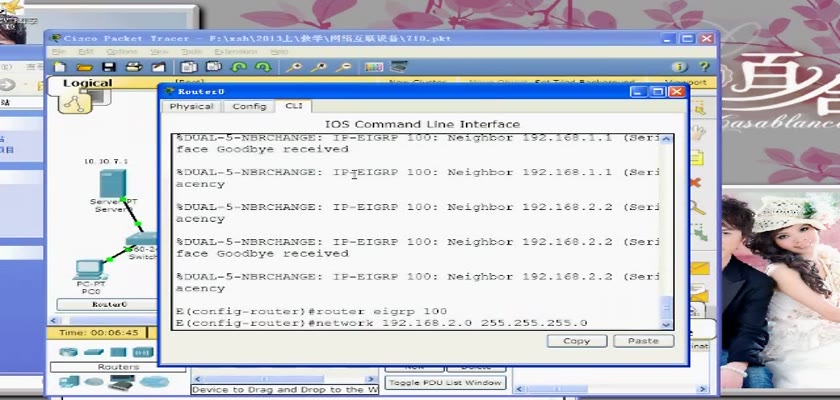
Task: Select the Add Complex PDU open envelope tool
Action: (699, 292)
